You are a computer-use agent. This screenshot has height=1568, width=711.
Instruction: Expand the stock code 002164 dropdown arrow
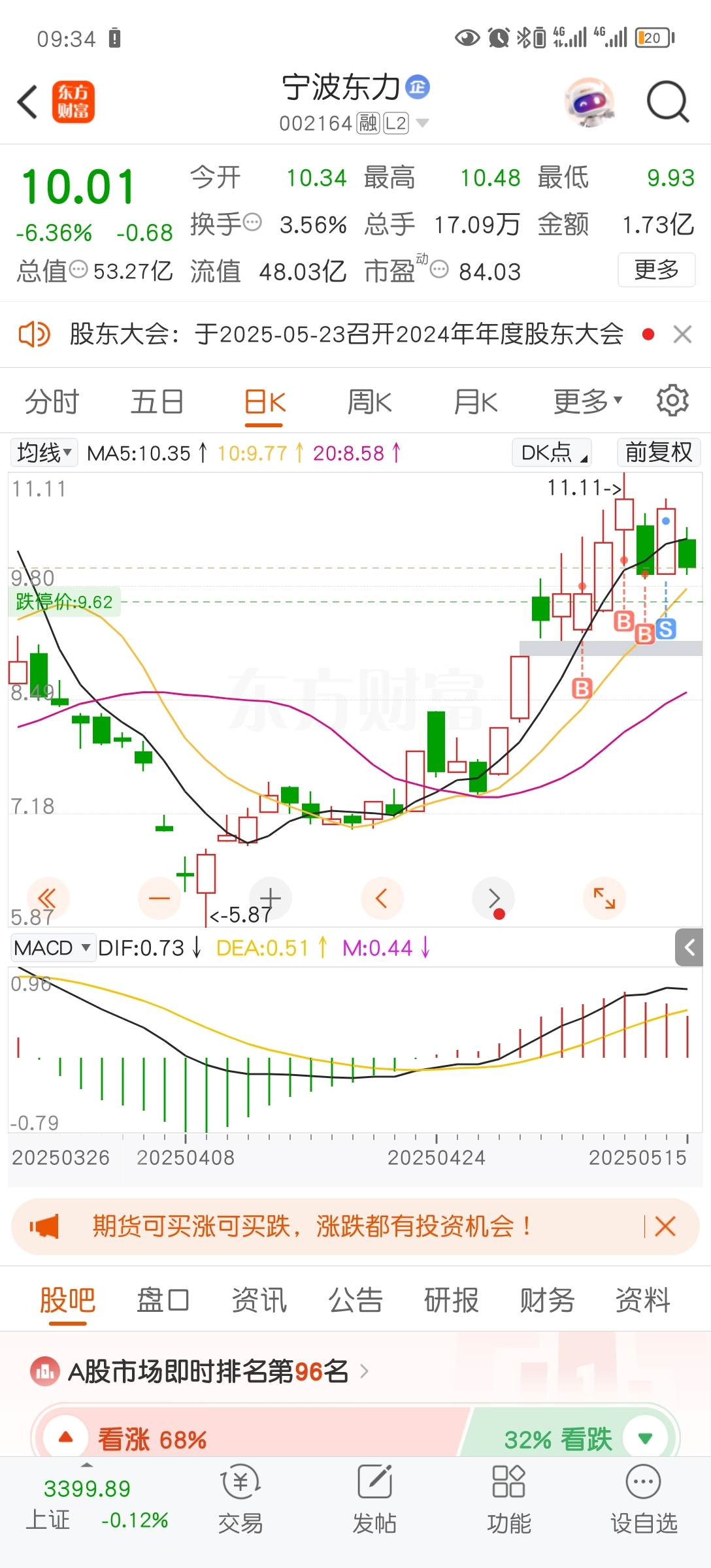pos(422,123)
